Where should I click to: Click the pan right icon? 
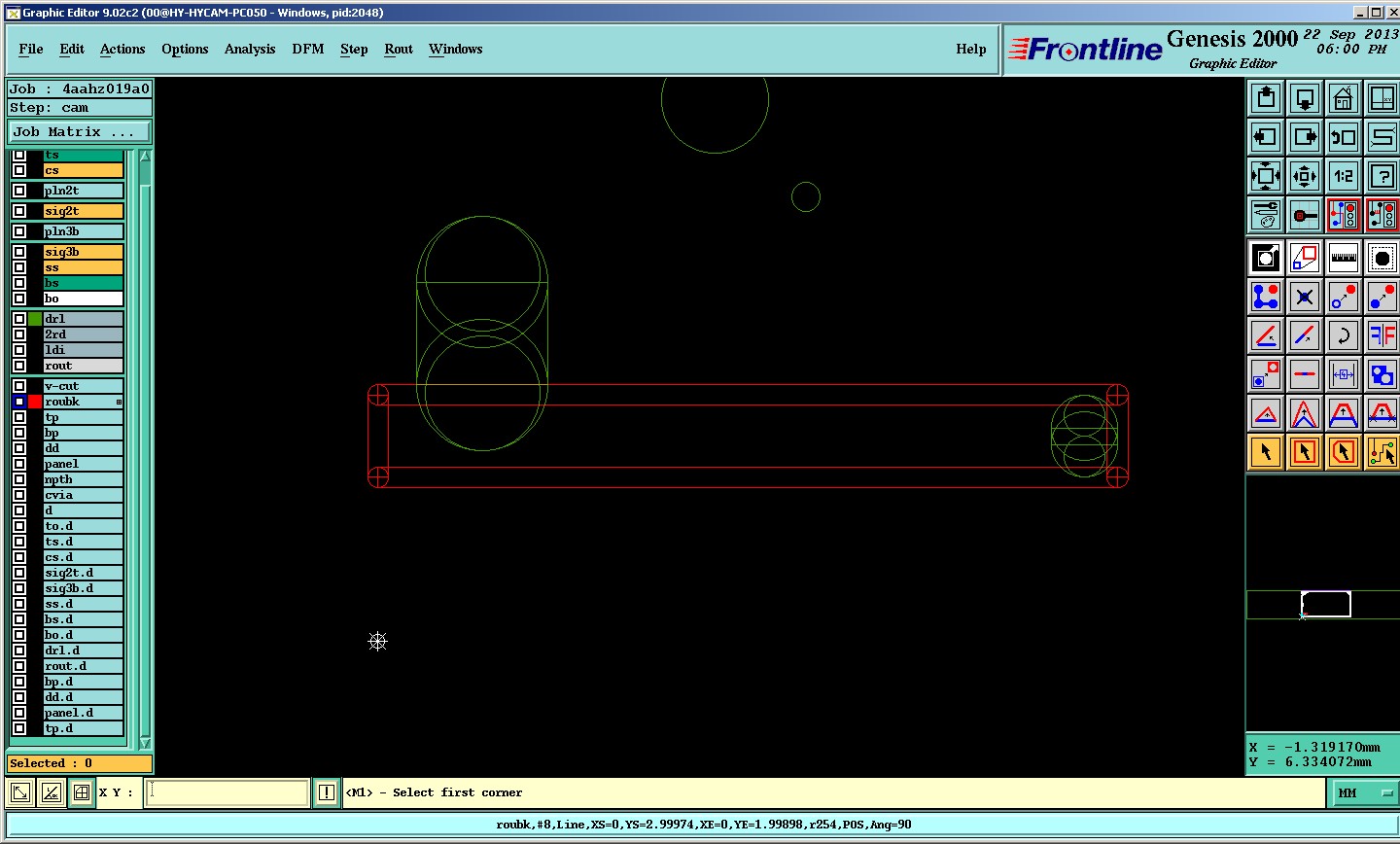pyautogui.click(x=1305, y=137)
